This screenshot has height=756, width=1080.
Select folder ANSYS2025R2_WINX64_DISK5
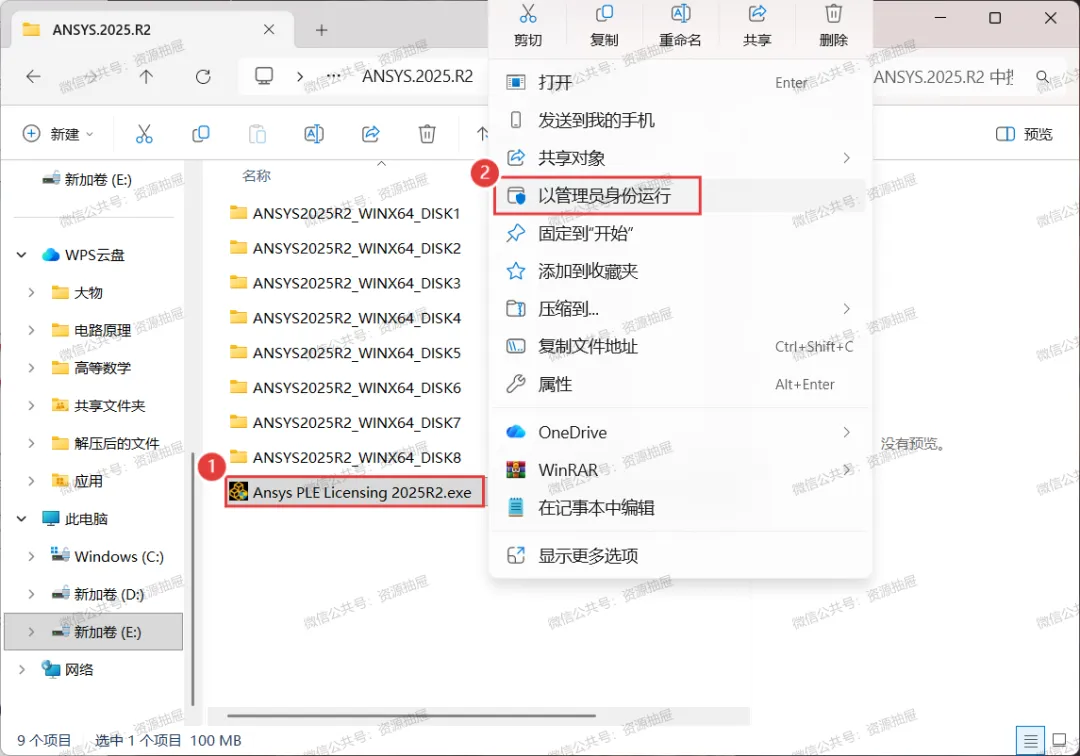click(345, 353)
